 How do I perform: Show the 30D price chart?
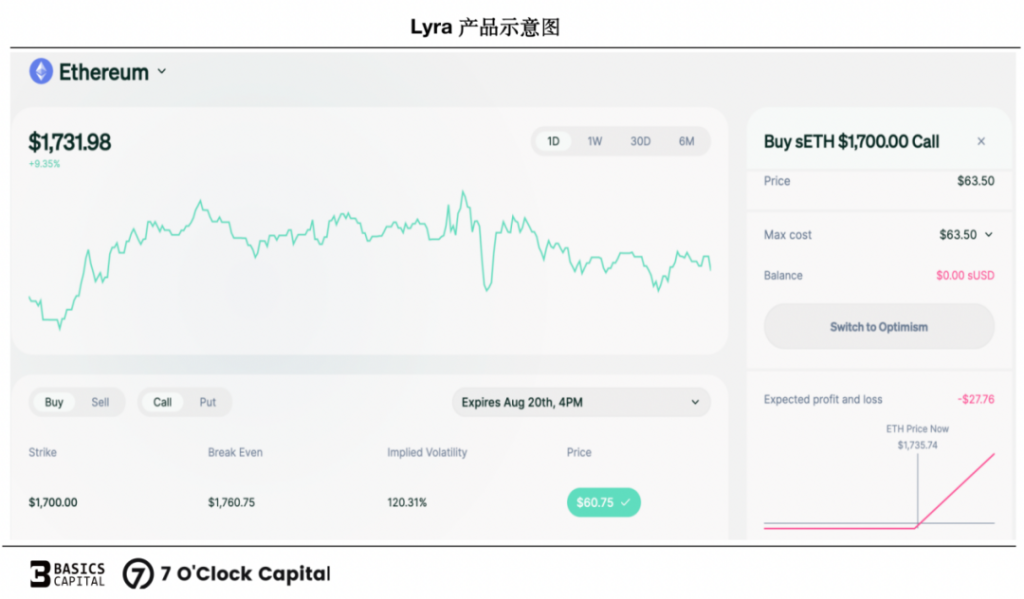tap(640, 141)
